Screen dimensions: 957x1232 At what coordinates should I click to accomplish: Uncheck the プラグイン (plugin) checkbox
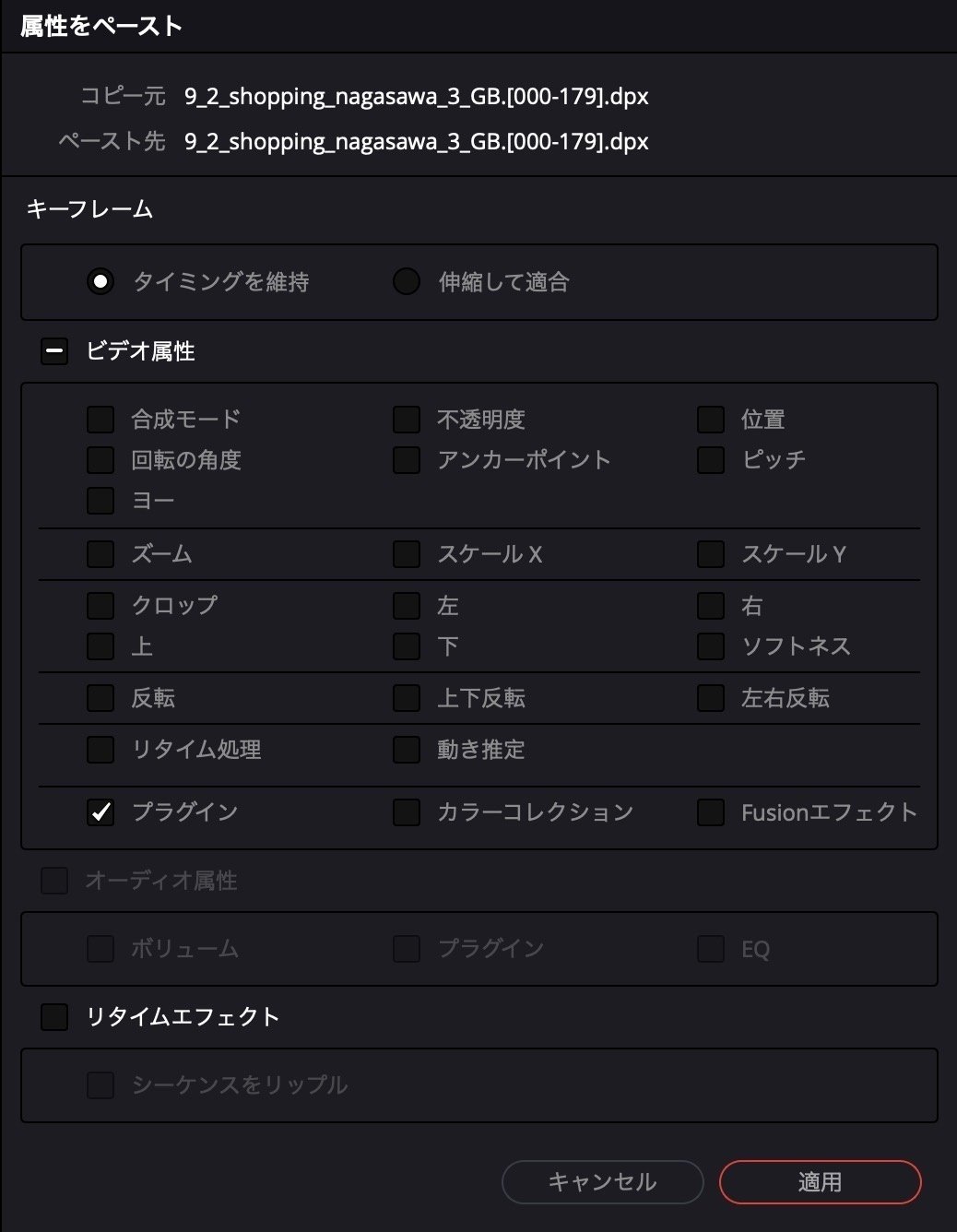point(100,812)
